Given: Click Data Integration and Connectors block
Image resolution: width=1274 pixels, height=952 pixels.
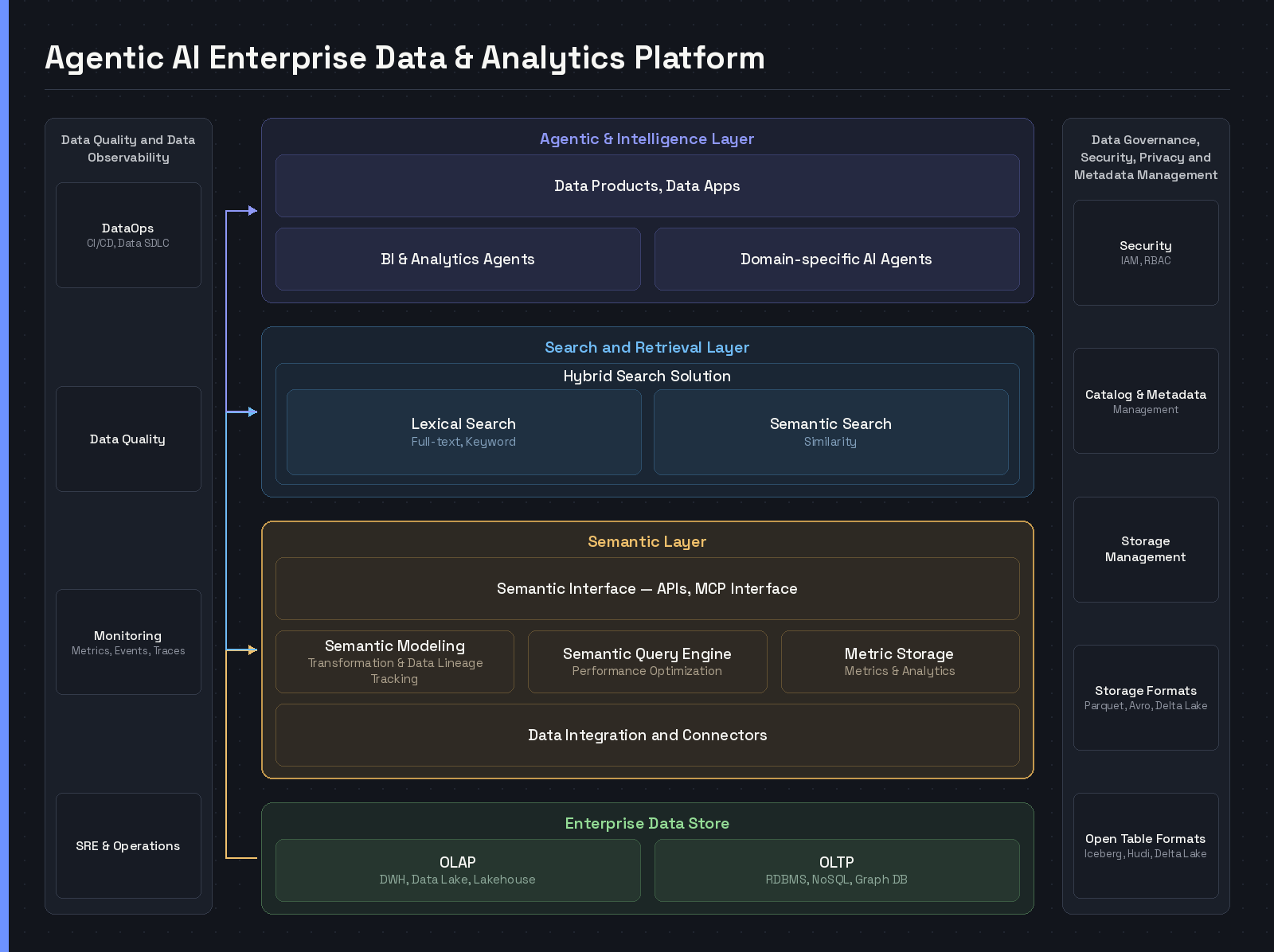Looking at the screenshot, I should [x=647, y=735].
